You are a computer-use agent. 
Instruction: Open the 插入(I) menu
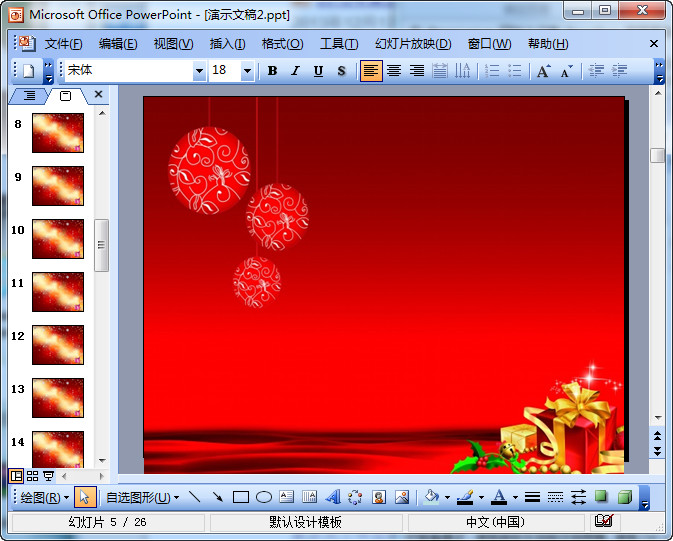[227, 44]
